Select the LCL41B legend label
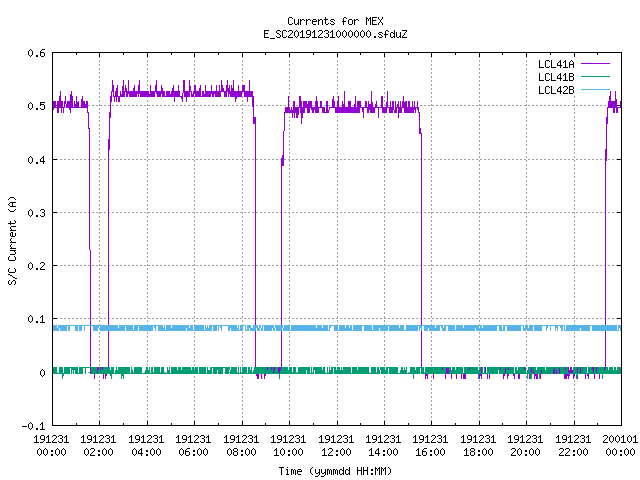 (x=556, y=77)
